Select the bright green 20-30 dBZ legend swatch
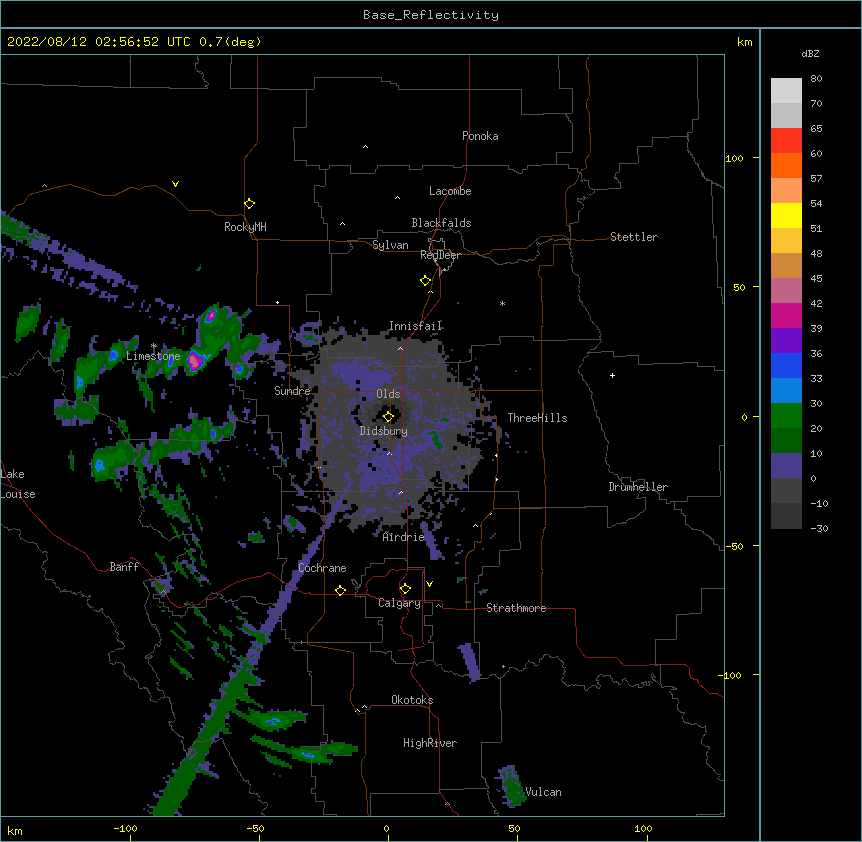Screen dimensions: 862x842 coord(786,416)
